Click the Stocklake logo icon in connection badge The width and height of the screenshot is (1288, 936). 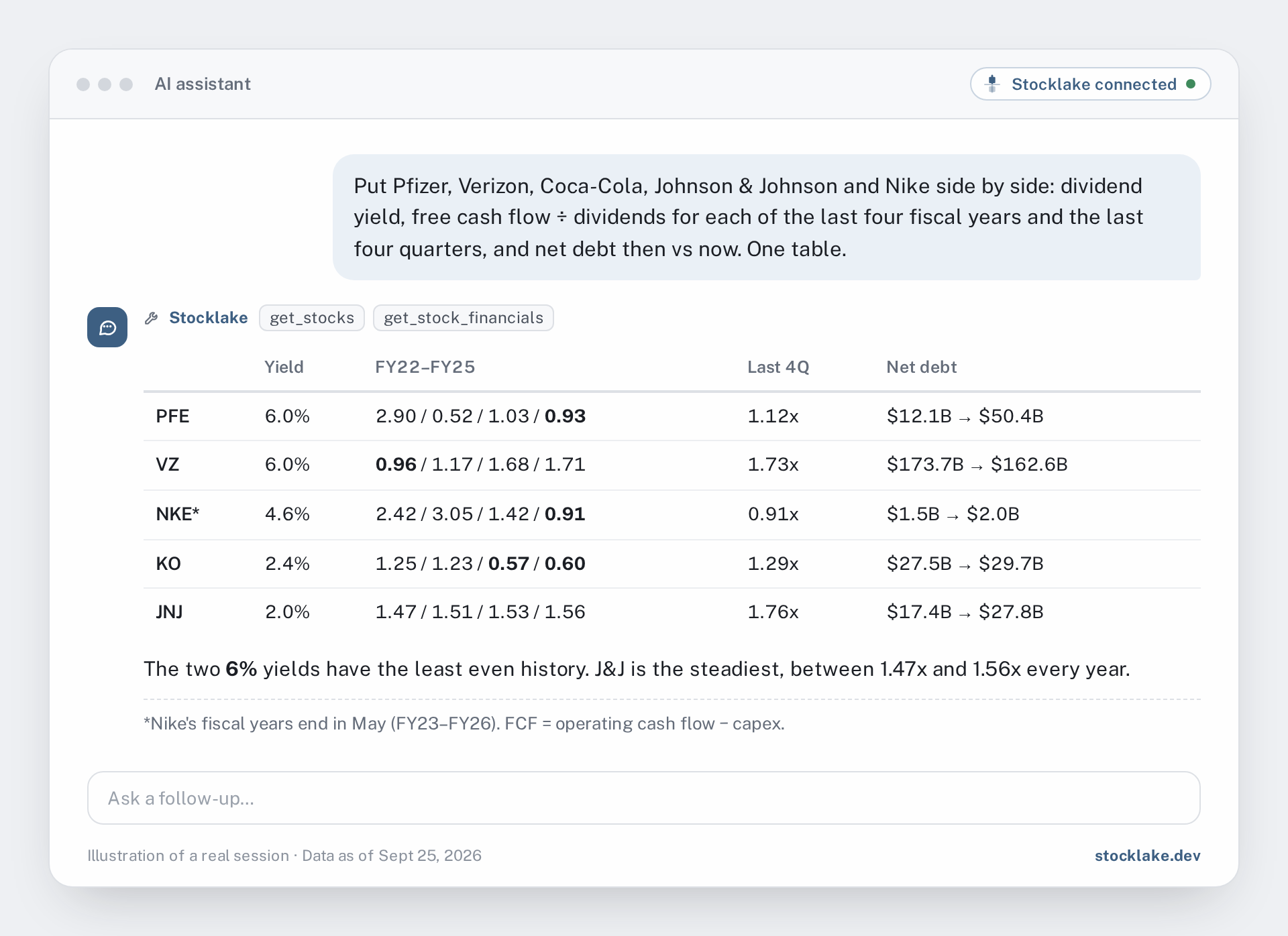(x=992, y=84)
